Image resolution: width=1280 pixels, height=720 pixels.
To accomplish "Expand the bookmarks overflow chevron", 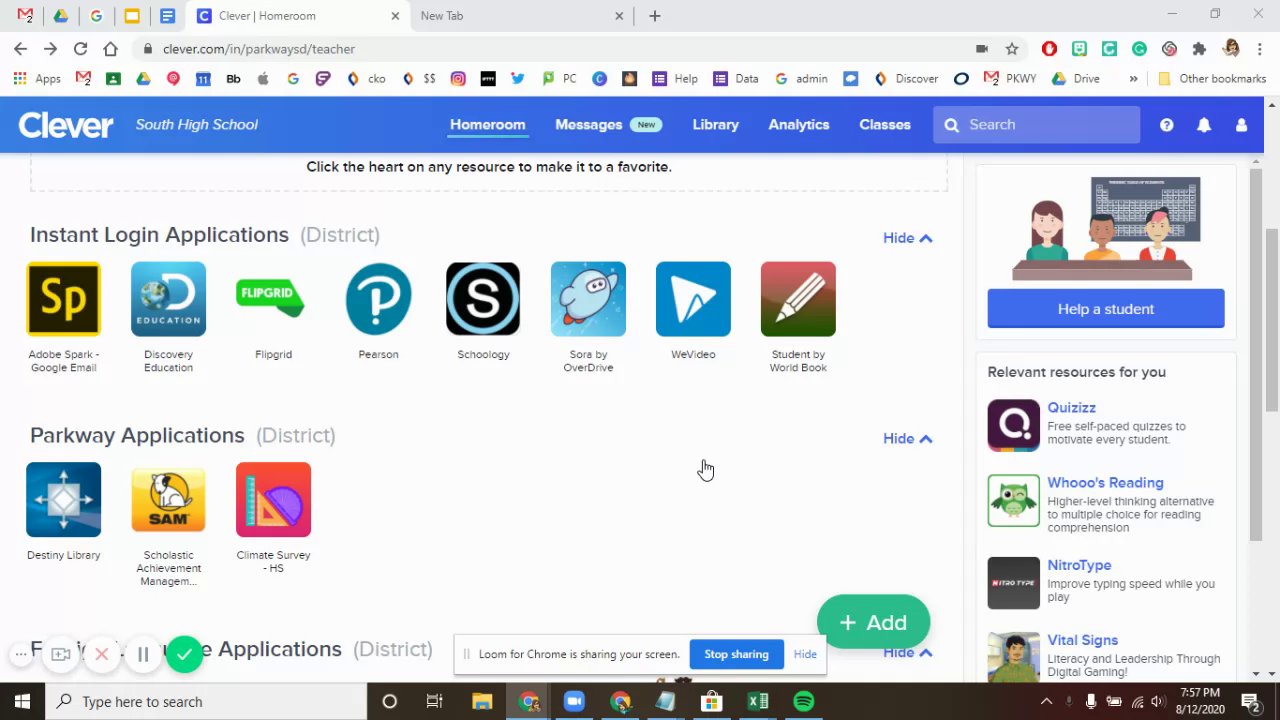I will [1133, 78].
